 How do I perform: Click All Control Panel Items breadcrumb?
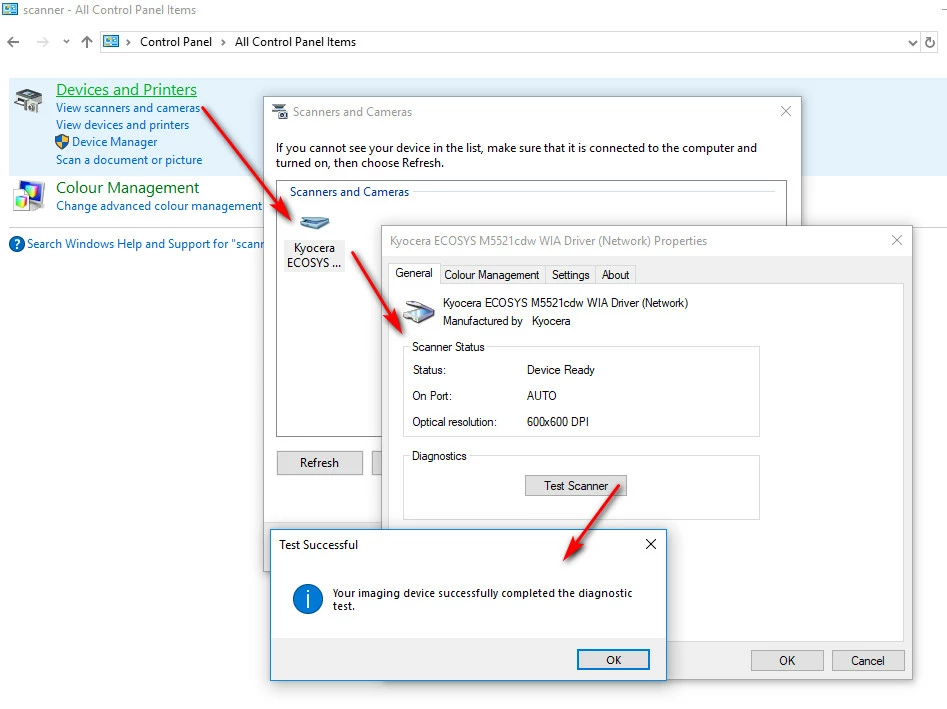[x=295, y=42]
